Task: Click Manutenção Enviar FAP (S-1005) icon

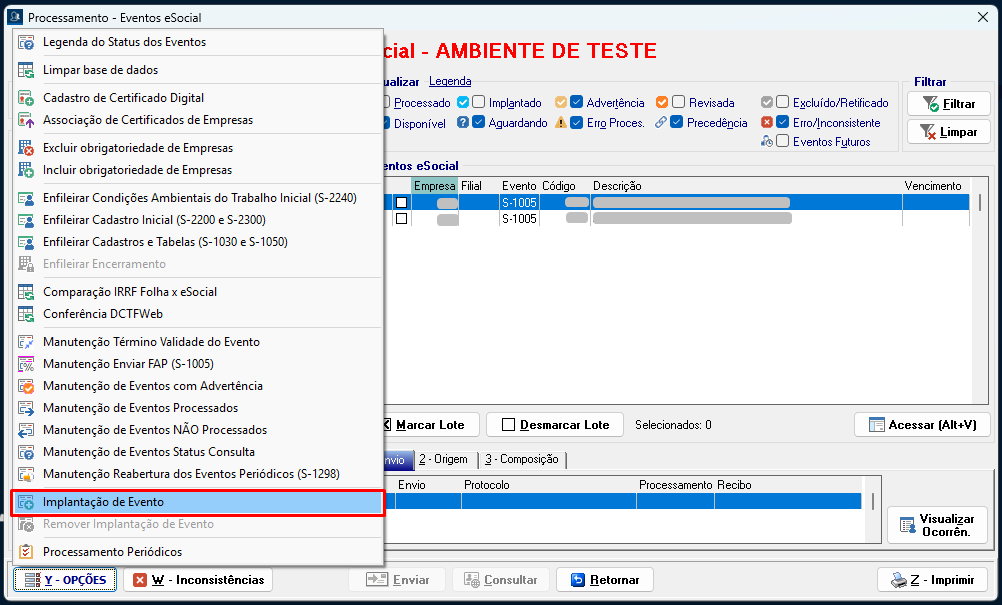Action: pos(26,364)
